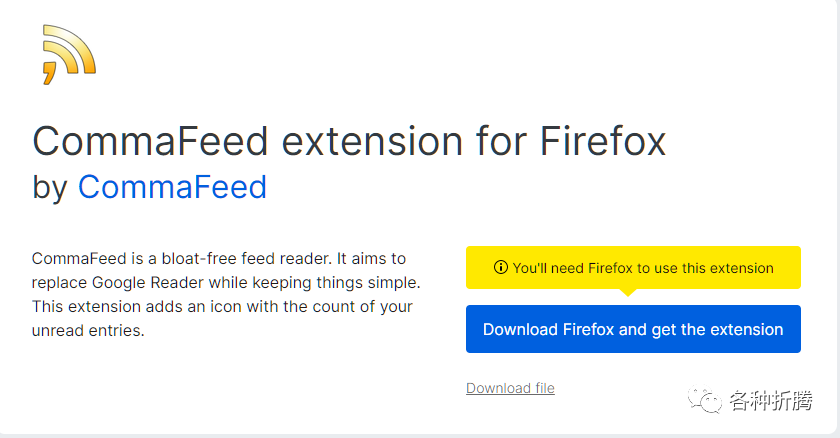Click the word "Firefox" in the main heading

click(603, 141)
